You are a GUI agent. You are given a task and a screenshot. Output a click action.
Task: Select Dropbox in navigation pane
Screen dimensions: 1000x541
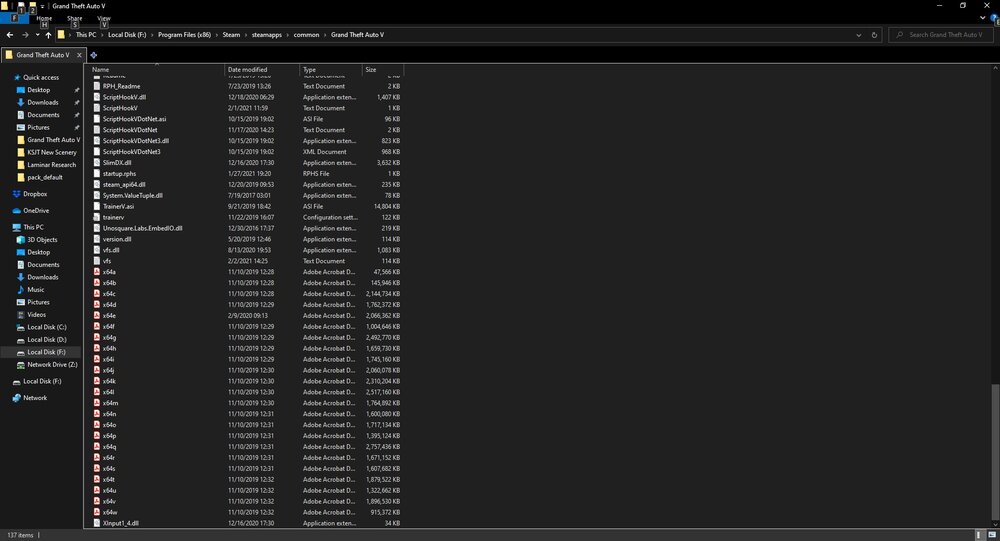click(35, 194)
